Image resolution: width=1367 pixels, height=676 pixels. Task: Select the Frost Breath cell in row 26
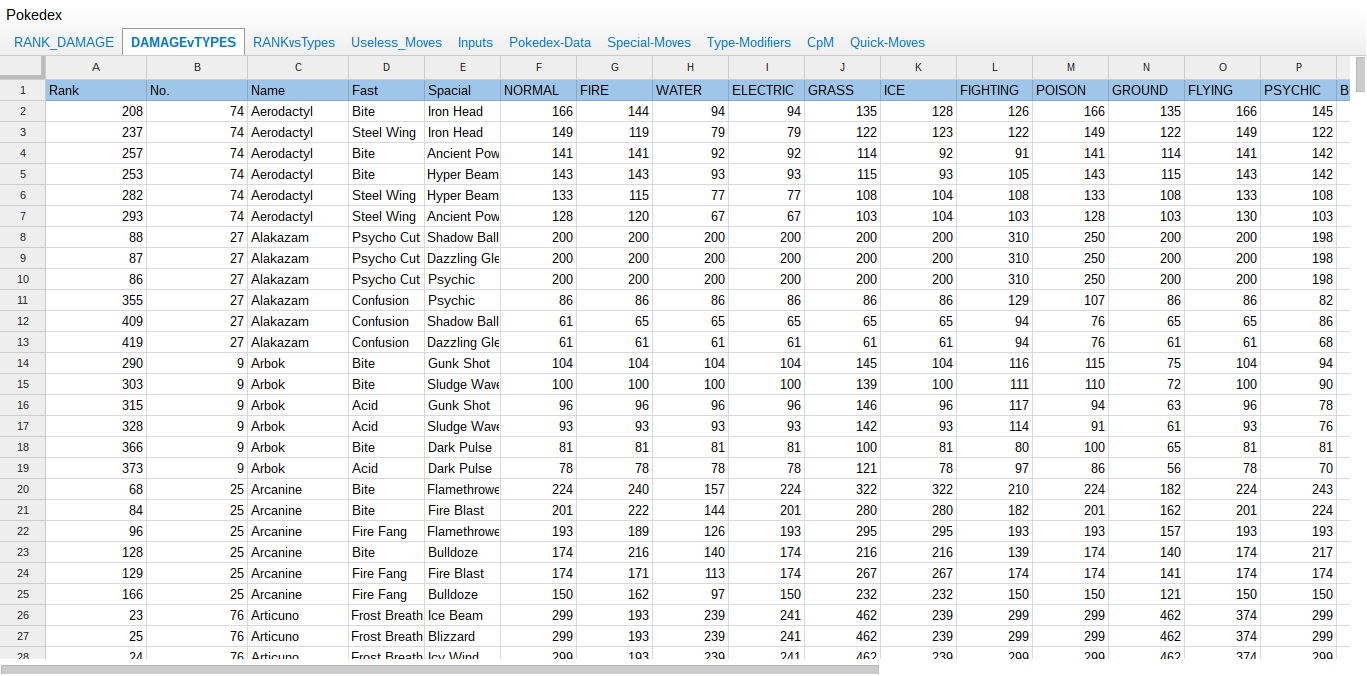[386, 615]
